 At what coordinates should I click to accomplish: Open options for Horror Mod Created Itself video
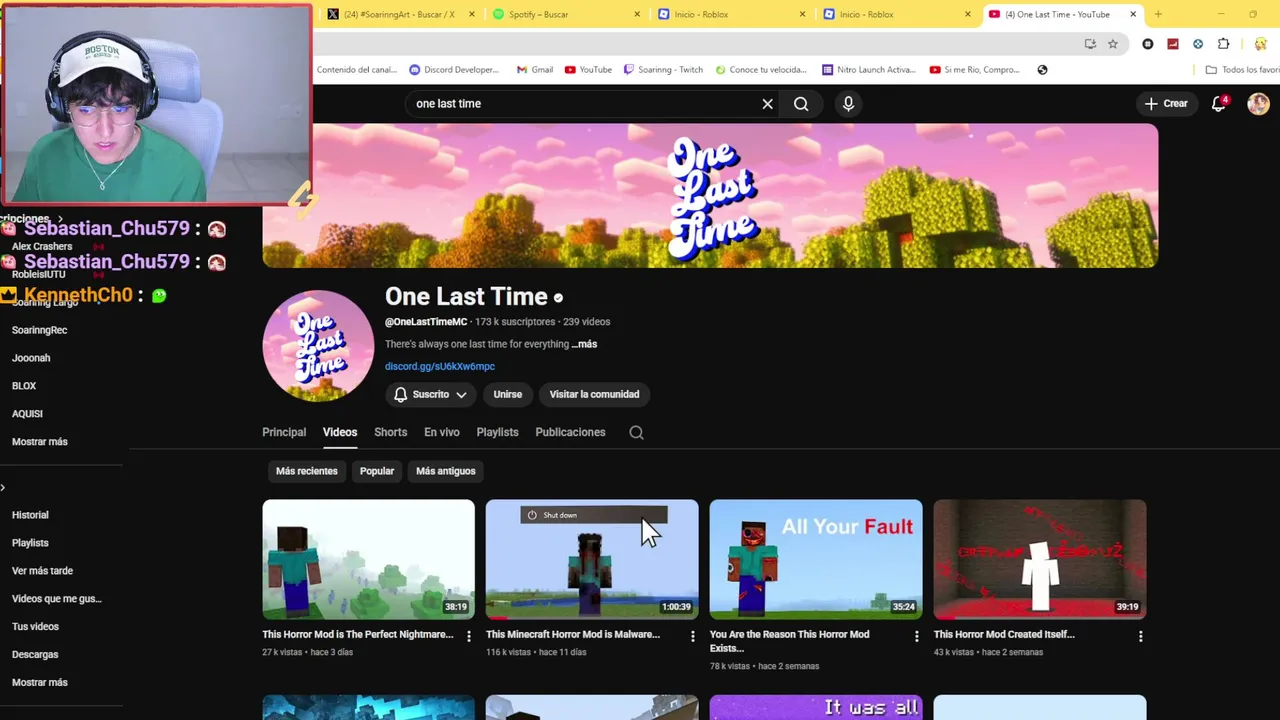[1140, 636]
